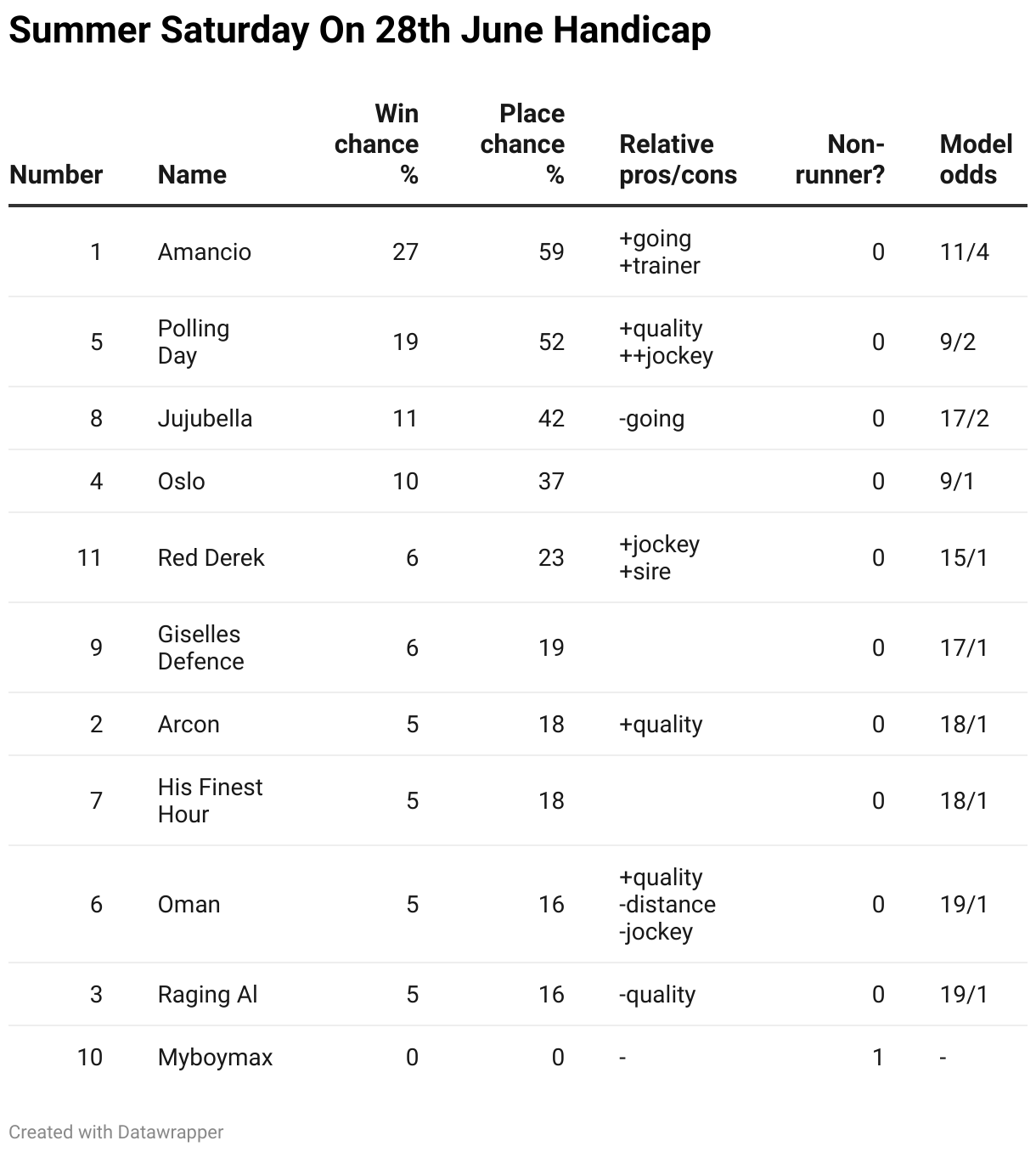Click the Relative pros/cons header
This screenshot has height=1152, width=1036.
[678, 160]
